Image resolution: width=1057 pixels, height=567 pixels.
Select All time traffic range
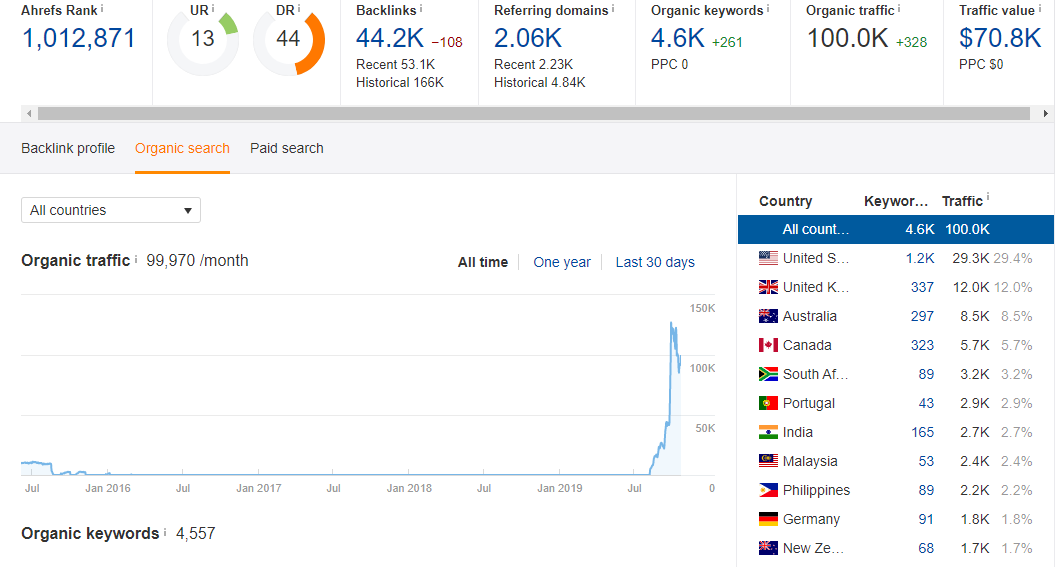coord(483,262)
